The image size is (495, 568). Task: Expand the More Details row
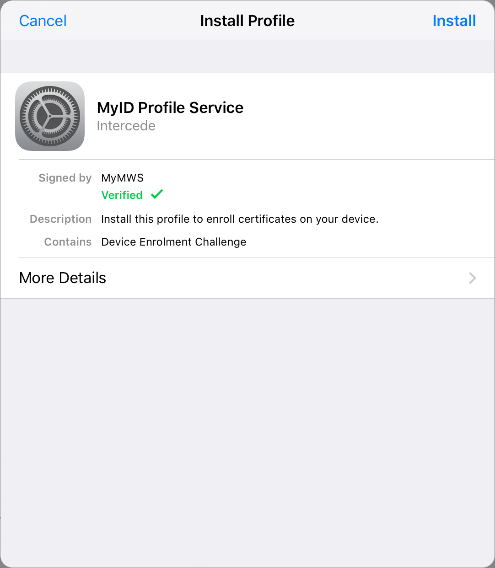248,278
